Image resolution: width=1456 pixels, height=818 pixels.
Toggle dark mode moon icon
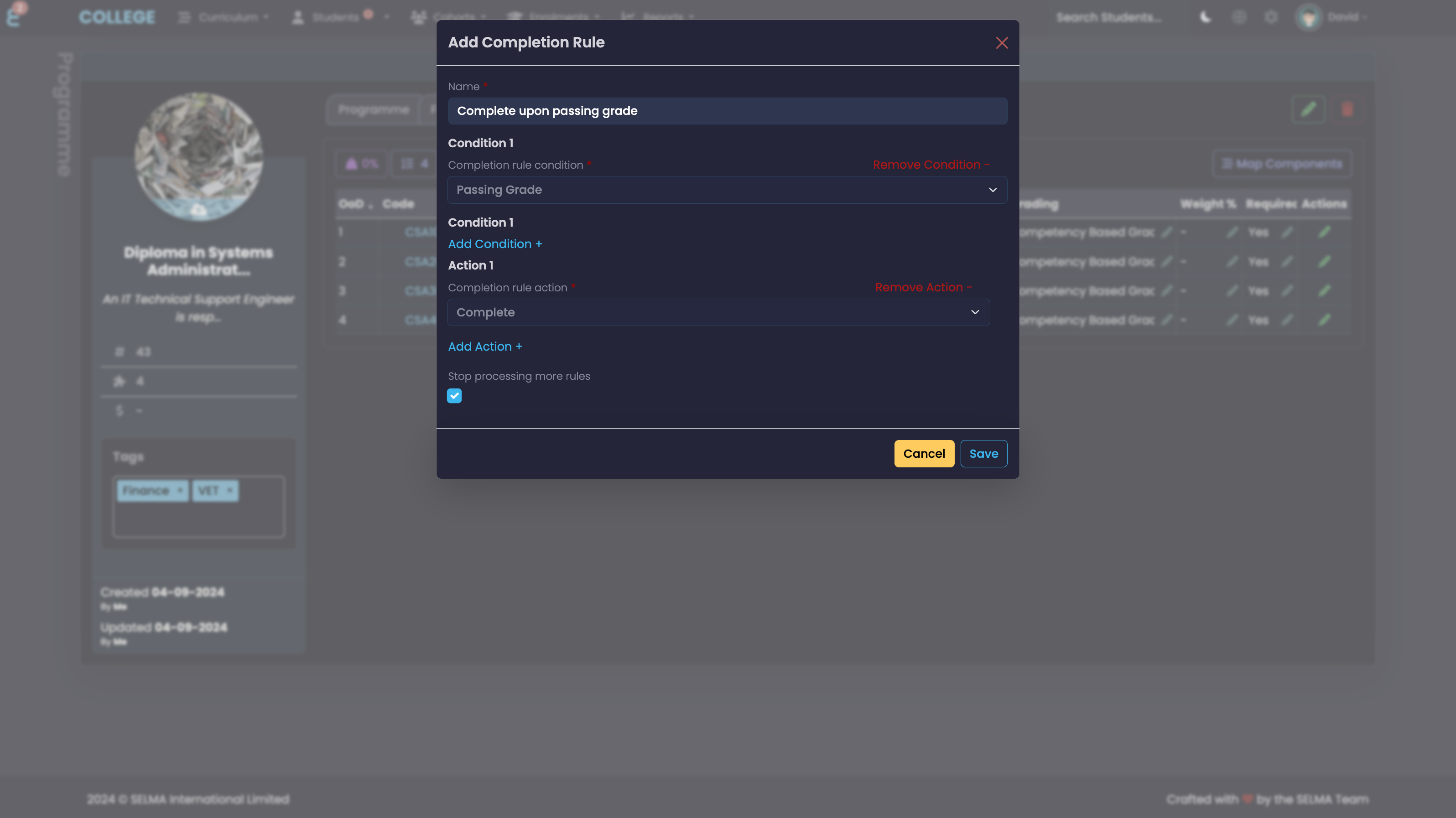click(1205, 17)
